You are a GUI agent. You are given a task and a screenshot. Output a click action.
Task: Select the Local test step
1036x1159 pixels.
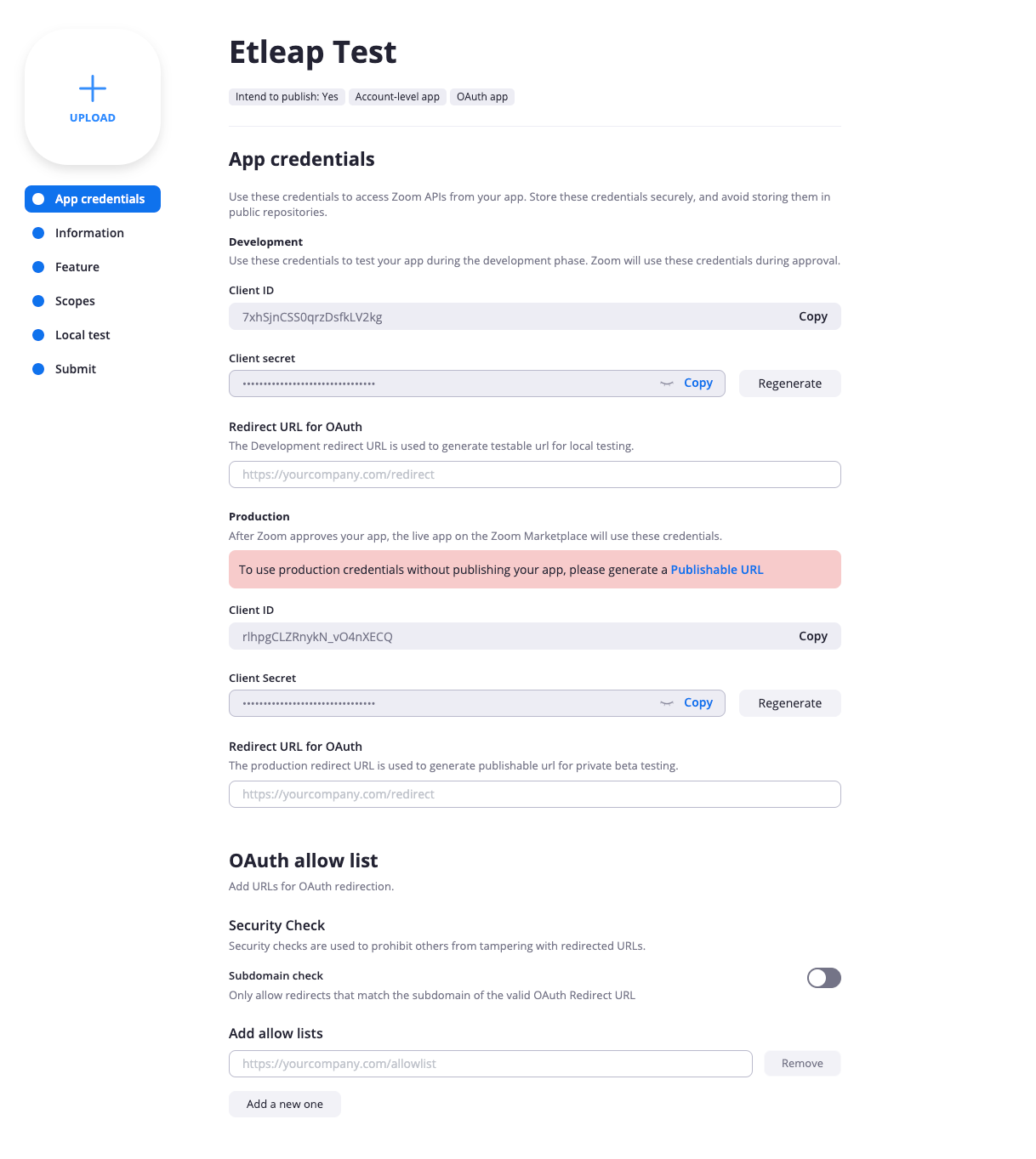coord(83,335)
